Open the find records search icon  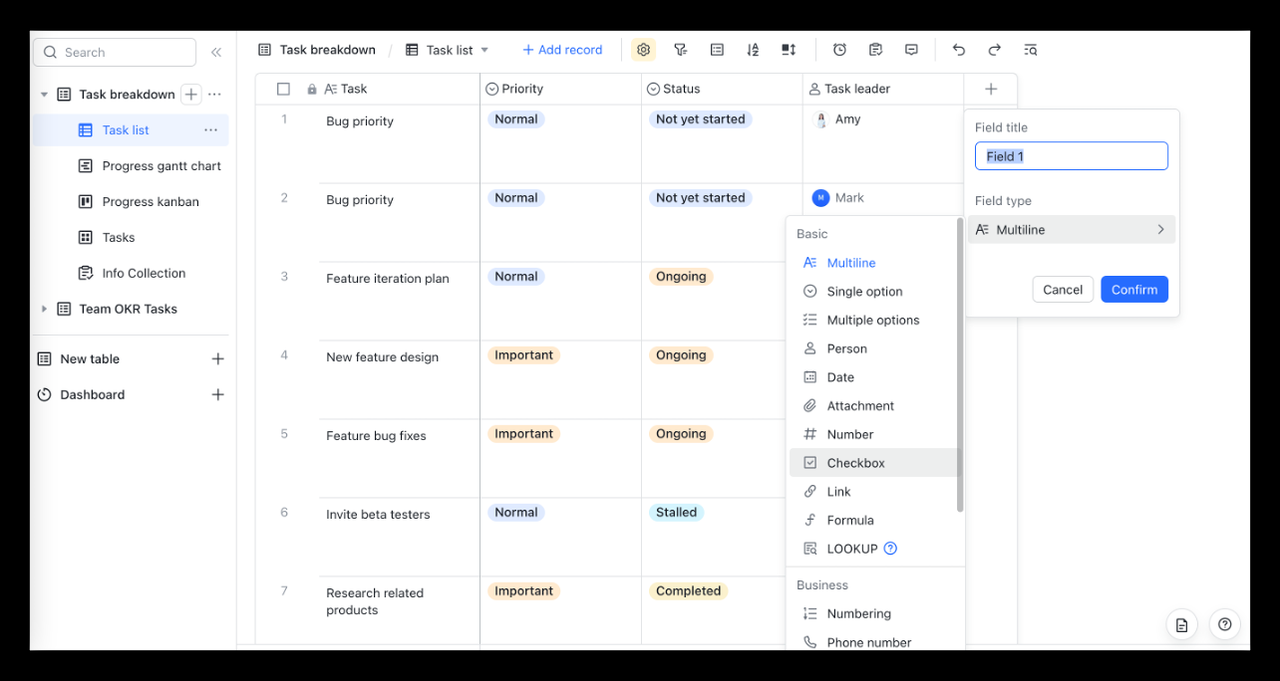(1031, 50)
